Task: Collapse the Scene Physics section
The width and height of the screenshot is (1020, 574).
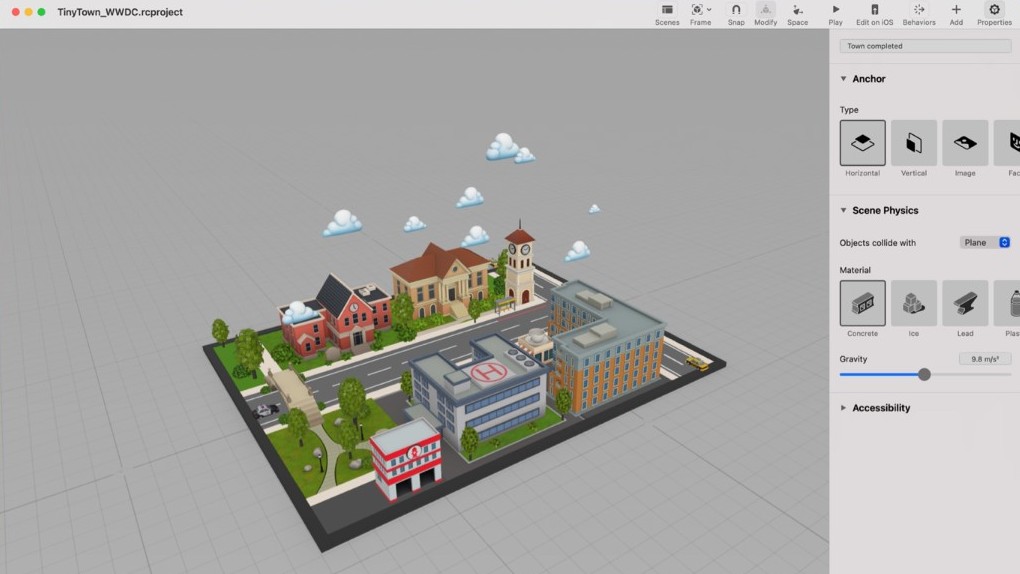Action: click(843, 211)
